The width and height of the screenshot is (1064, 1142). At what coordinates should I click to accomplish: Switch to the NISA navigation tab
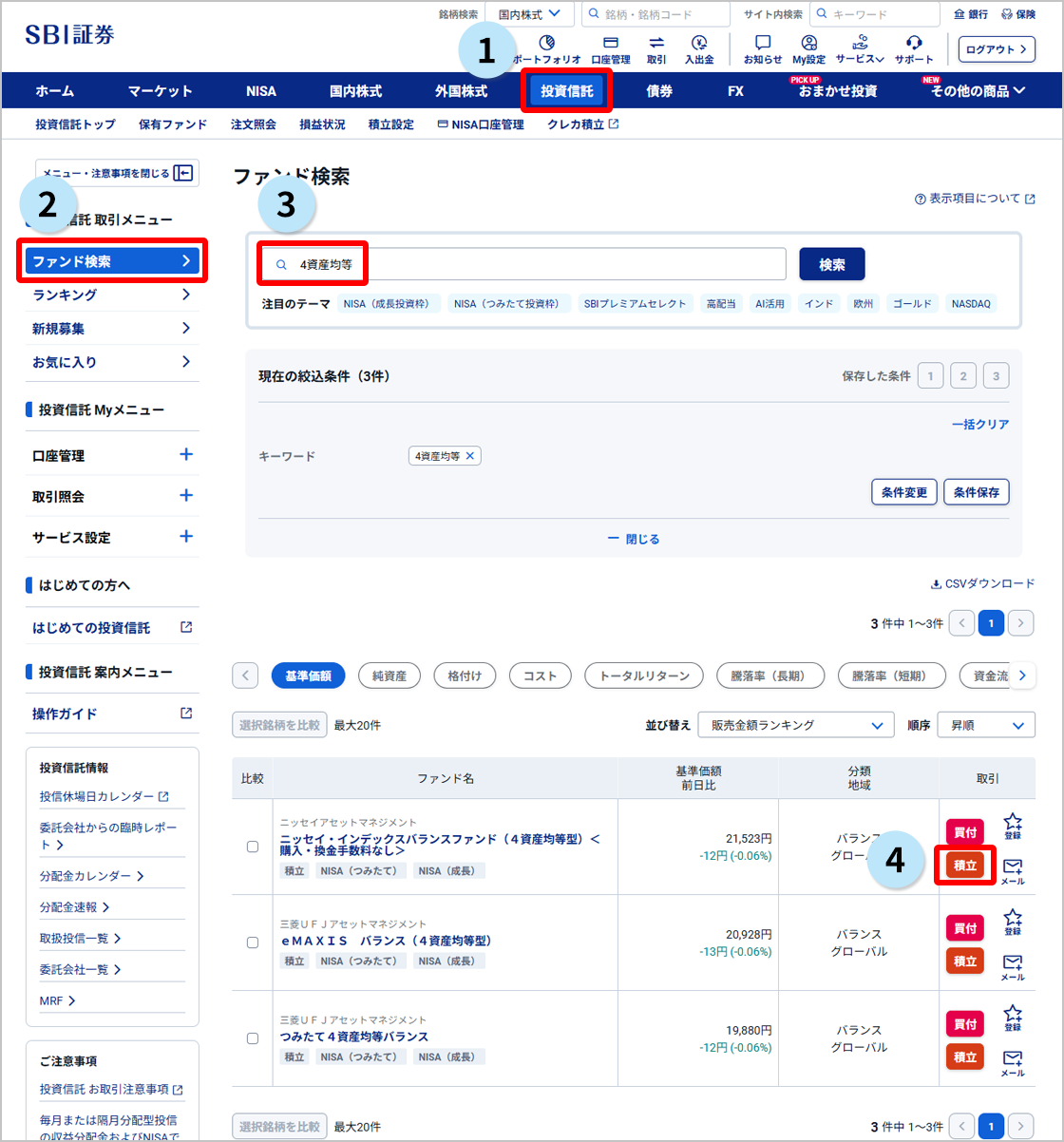click(x=260, y=90)
